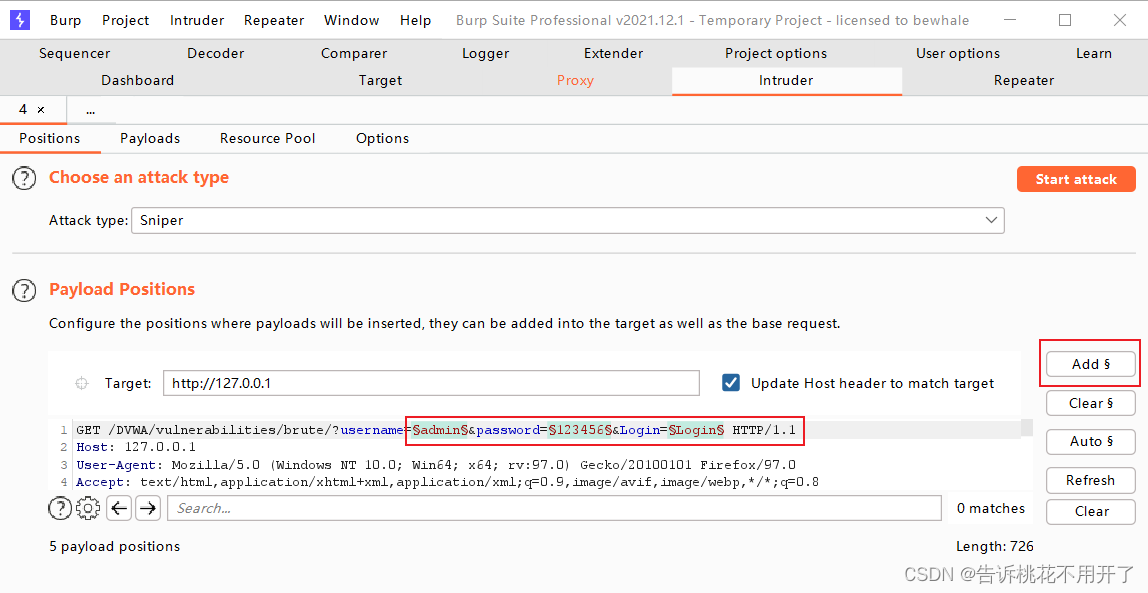Maximize the Burp Suite window
Image resolution: width=1148 pixels, height=593 pixels.
click(x=1065, y=20)
